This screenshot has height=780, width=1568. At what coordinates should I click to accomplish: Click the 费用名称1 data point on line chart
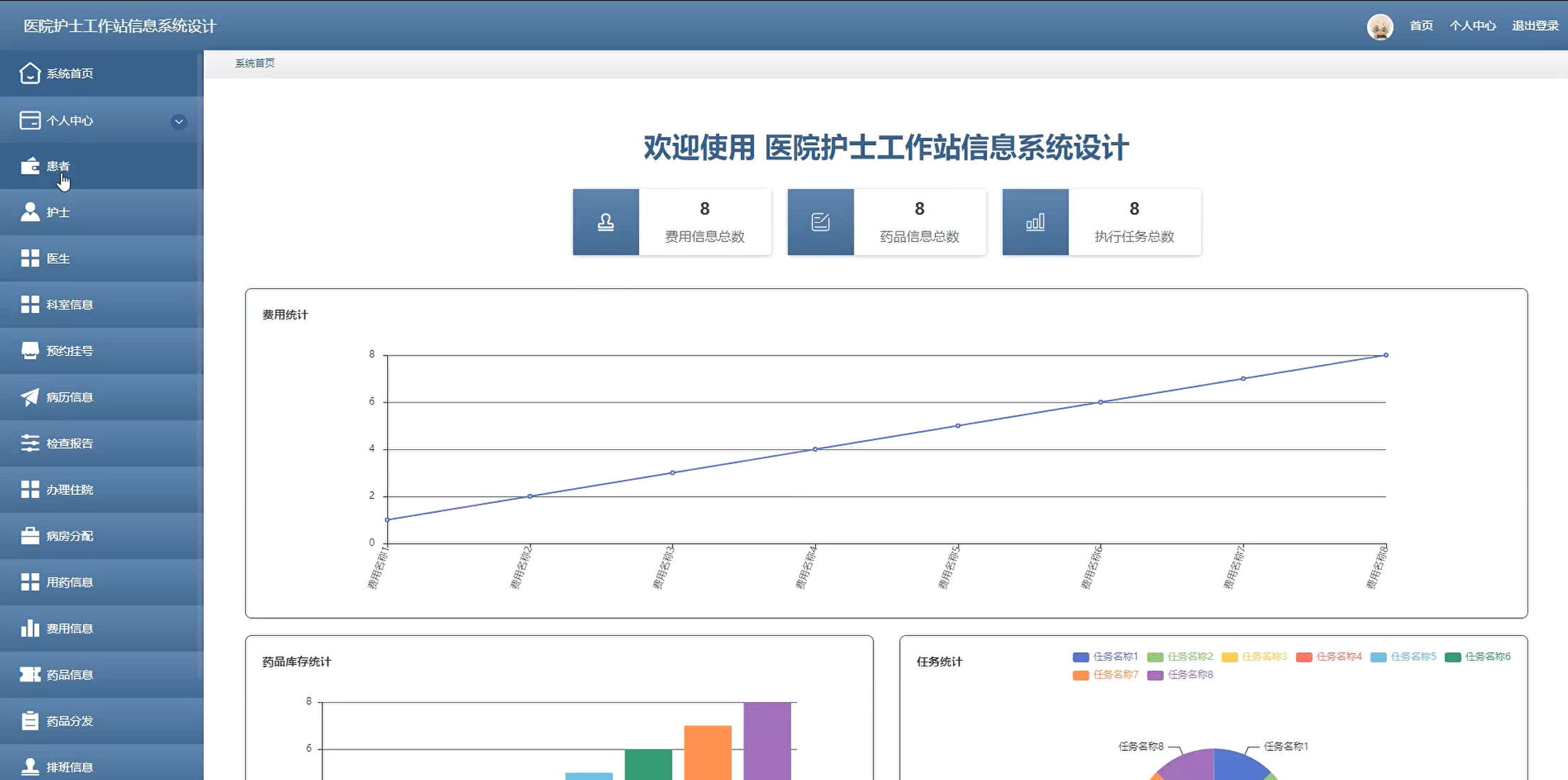[x=387, y=520]
